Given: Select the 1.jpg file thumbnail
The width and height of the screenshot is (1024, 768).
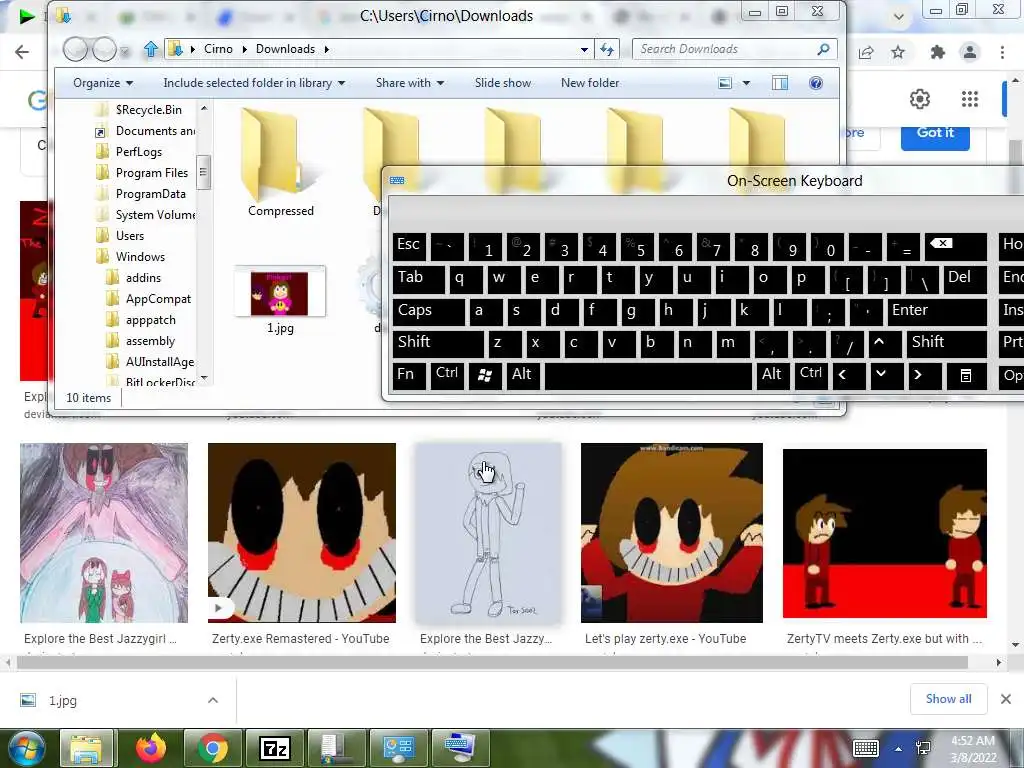Looking at the screenshot, I should [x=280, y=293].
